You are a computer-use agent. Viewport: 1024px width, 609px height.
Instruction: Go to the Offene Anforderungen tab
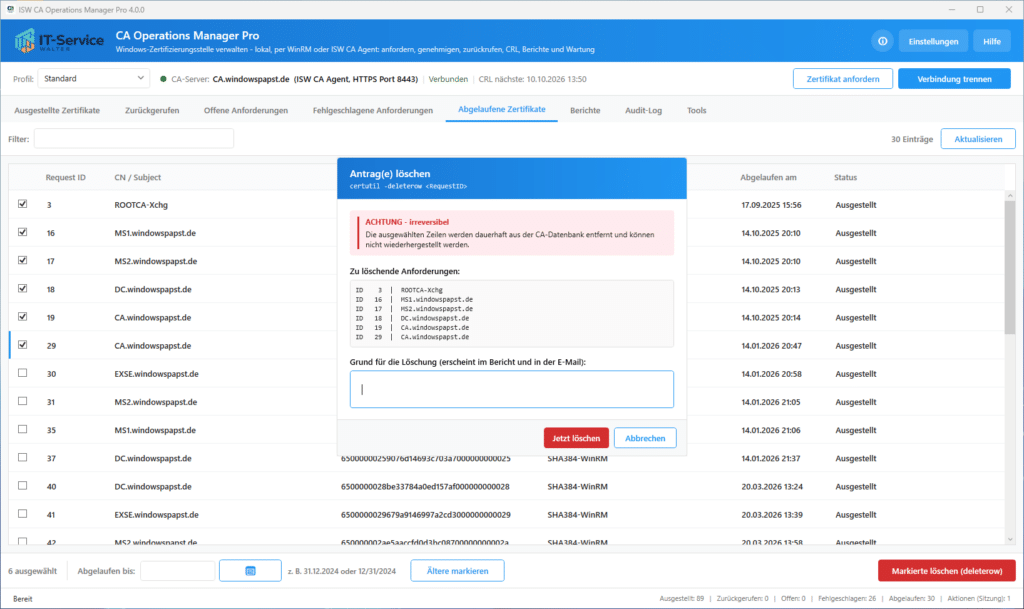[x=246, y=110]
